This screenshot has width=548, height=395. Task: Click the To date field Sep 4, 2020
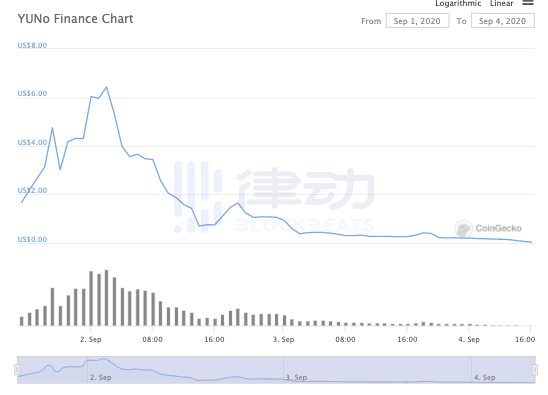503,21
